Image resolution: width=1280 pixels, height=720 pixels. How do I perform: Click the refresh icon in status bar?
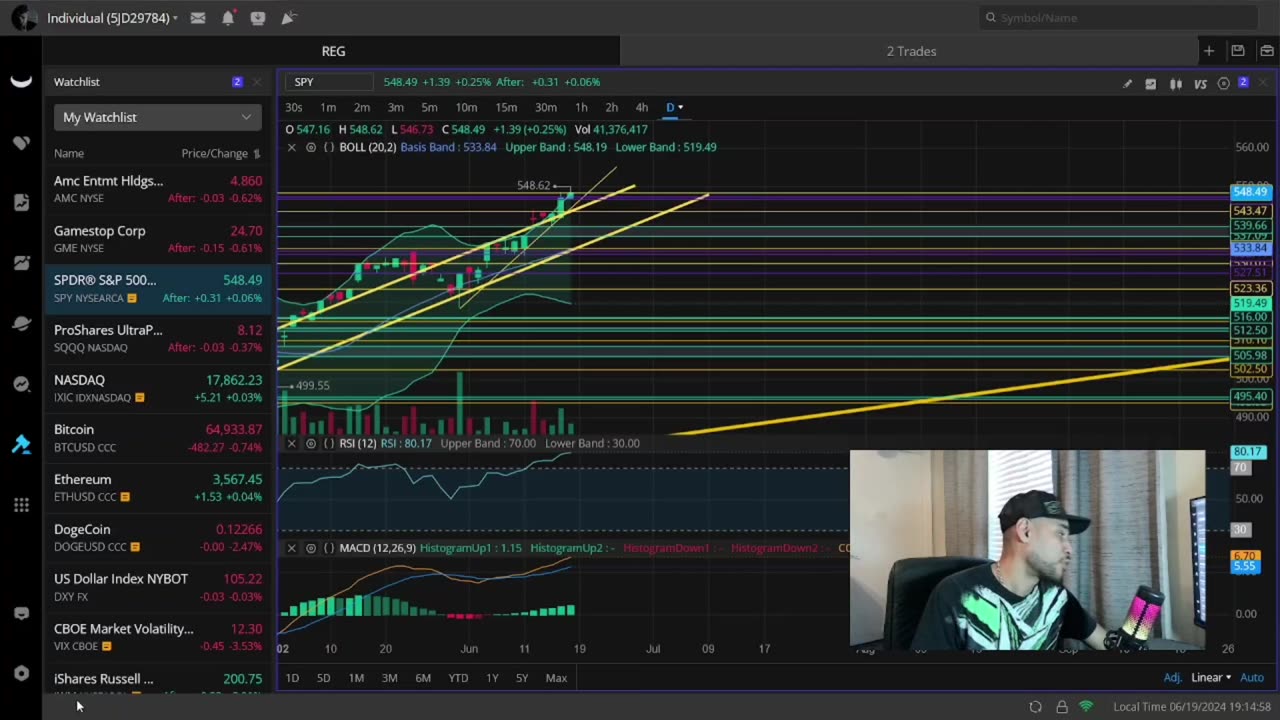click(x=1036, y=707)
